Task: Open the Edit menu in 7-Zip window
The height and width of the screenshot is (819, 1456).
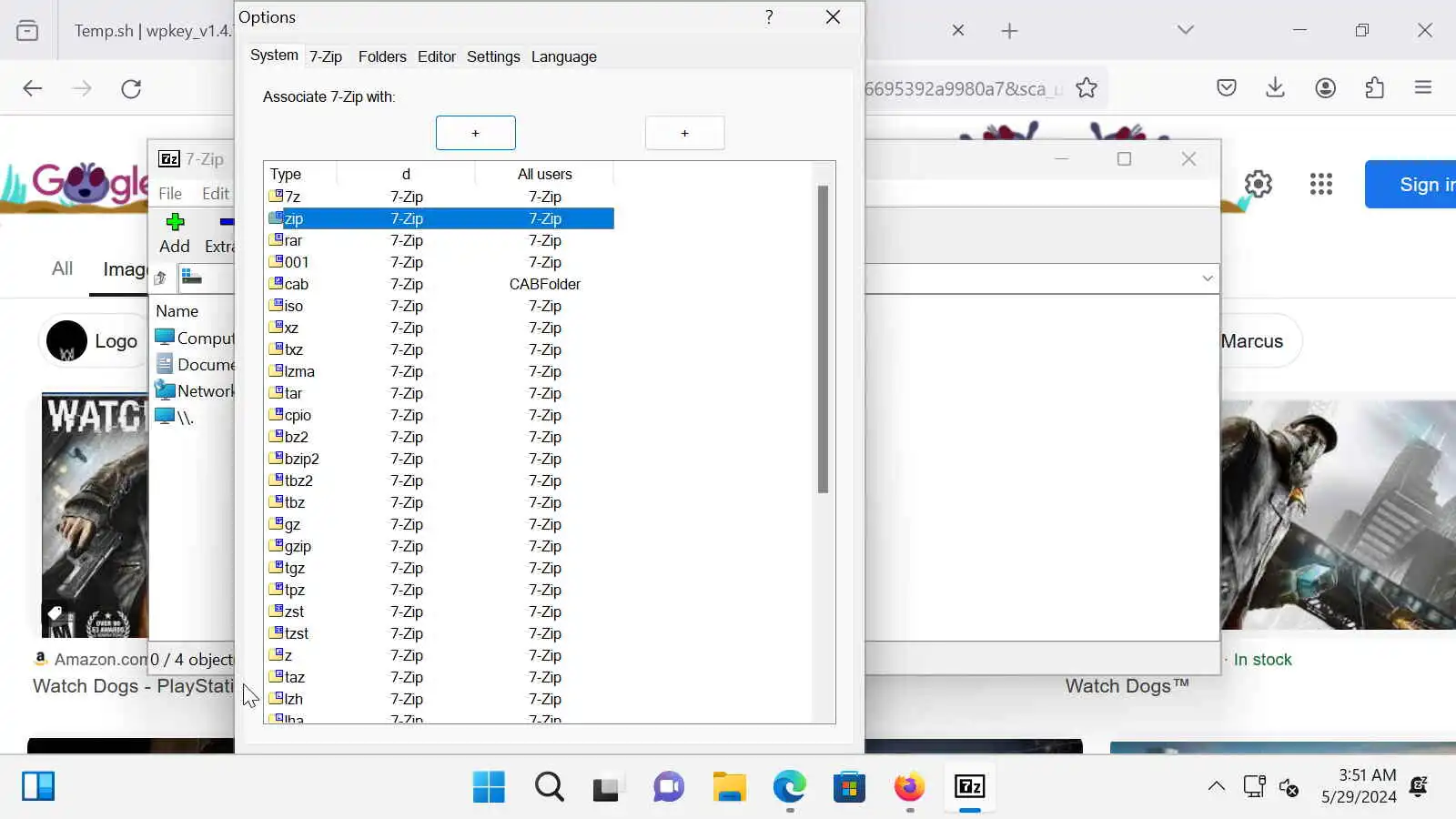Action: pyautogui.click(x=216, y=194)
